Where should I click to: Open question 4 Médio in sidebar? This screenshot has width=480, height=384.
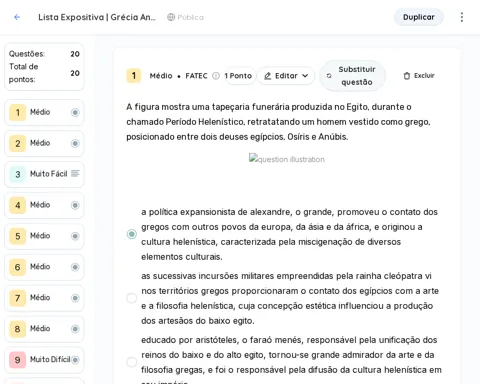click(44, 205)
